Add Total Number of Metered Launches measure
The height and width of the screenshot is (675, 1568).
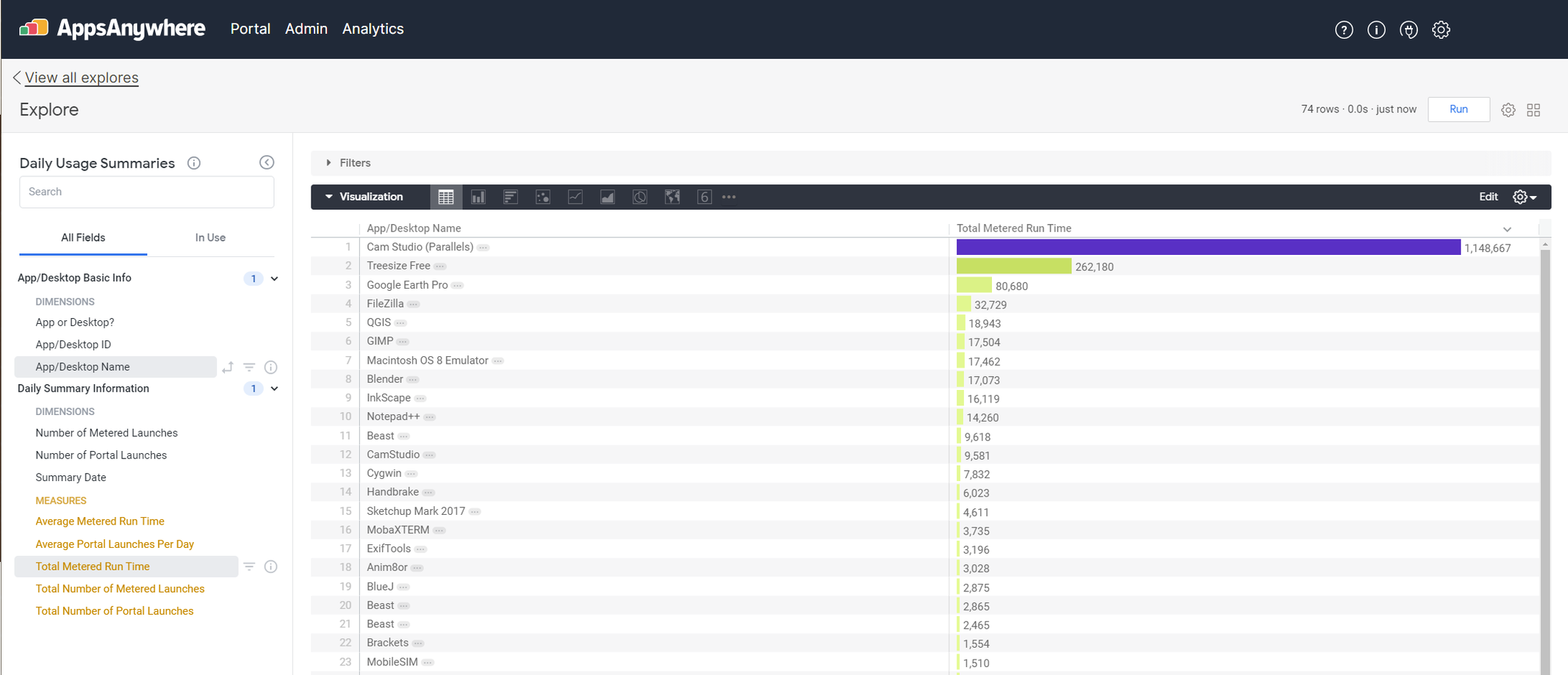[120, 589]
